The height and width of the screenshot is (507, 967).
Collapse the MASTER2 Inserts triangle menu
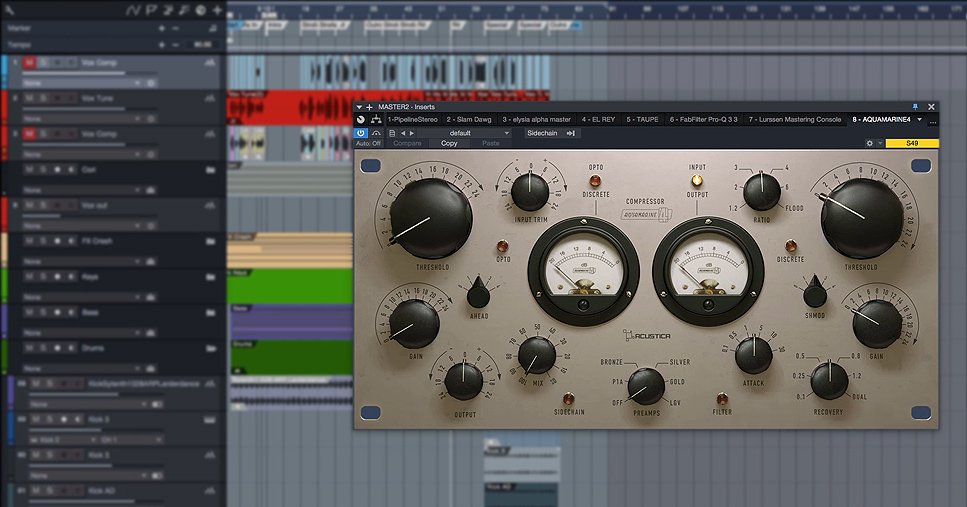tap(359, 106)
